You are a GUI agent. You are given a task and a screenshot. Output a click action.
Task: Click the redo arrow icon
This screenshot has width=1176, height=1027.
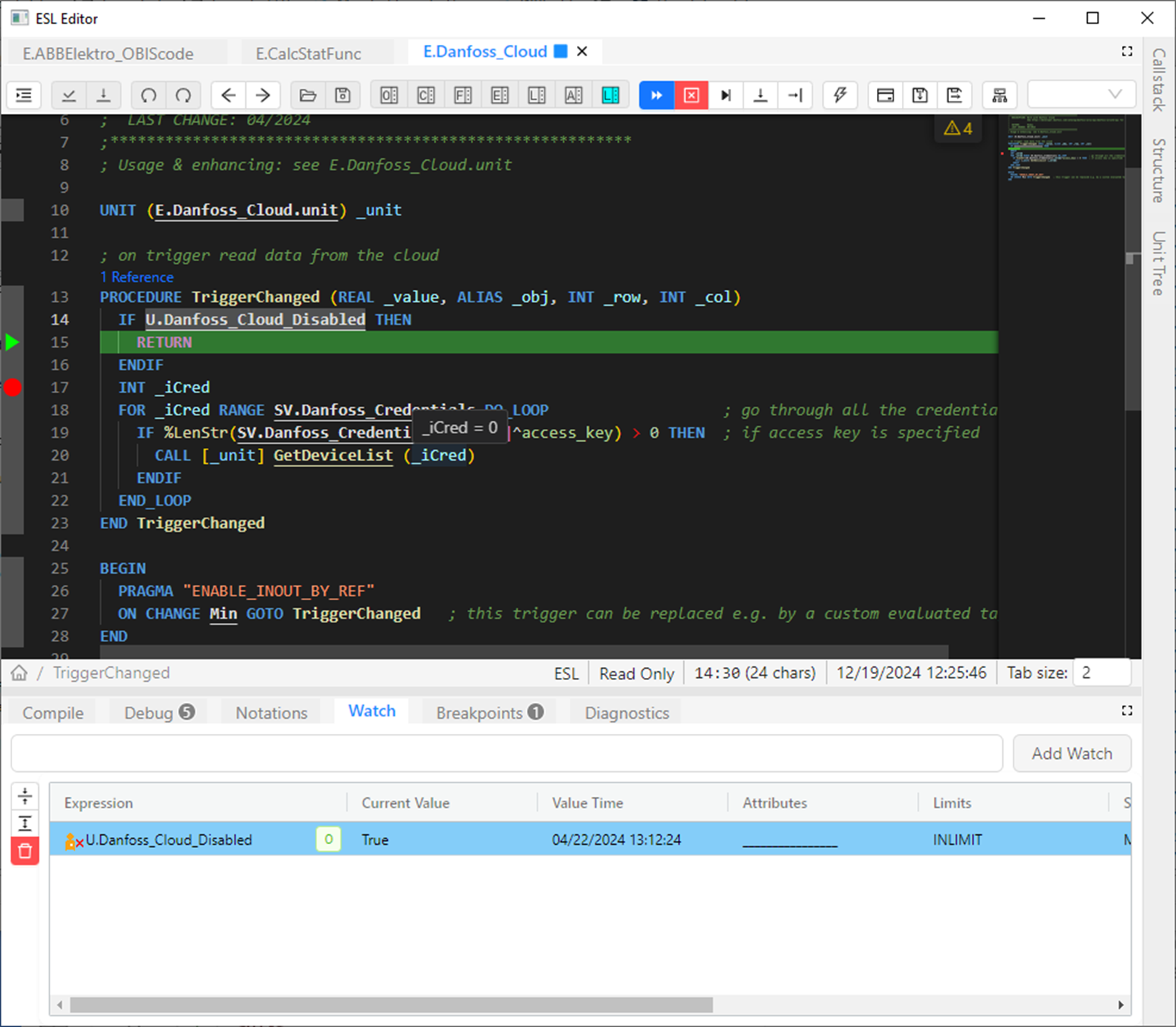point(183,95)
